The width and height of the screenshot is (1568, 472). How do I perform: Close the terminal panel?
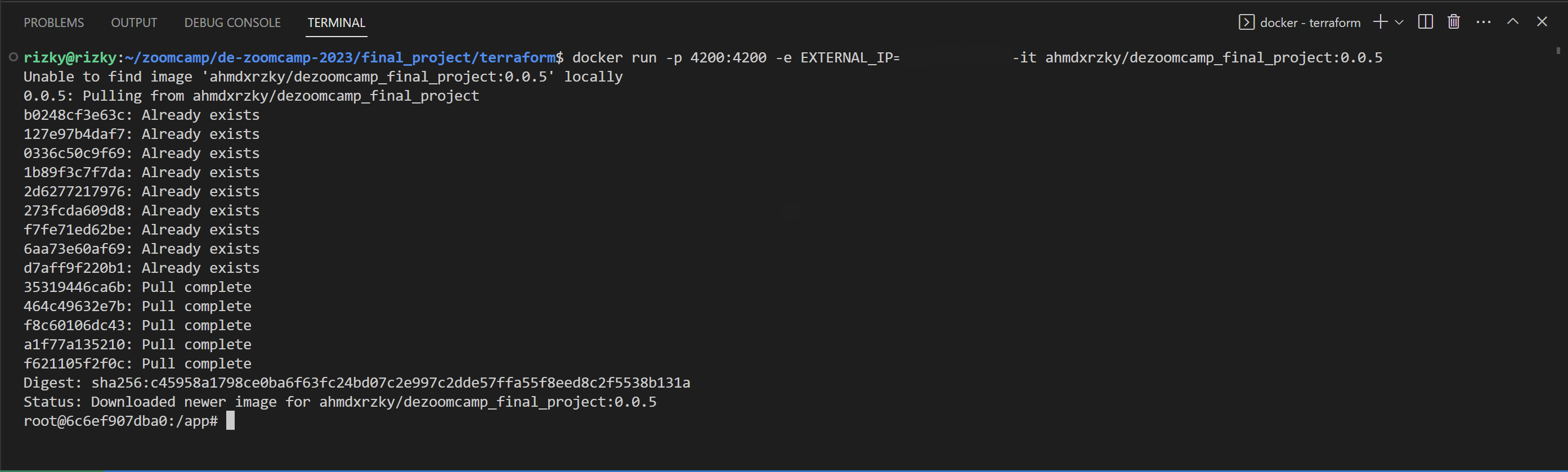[1543, 21]
